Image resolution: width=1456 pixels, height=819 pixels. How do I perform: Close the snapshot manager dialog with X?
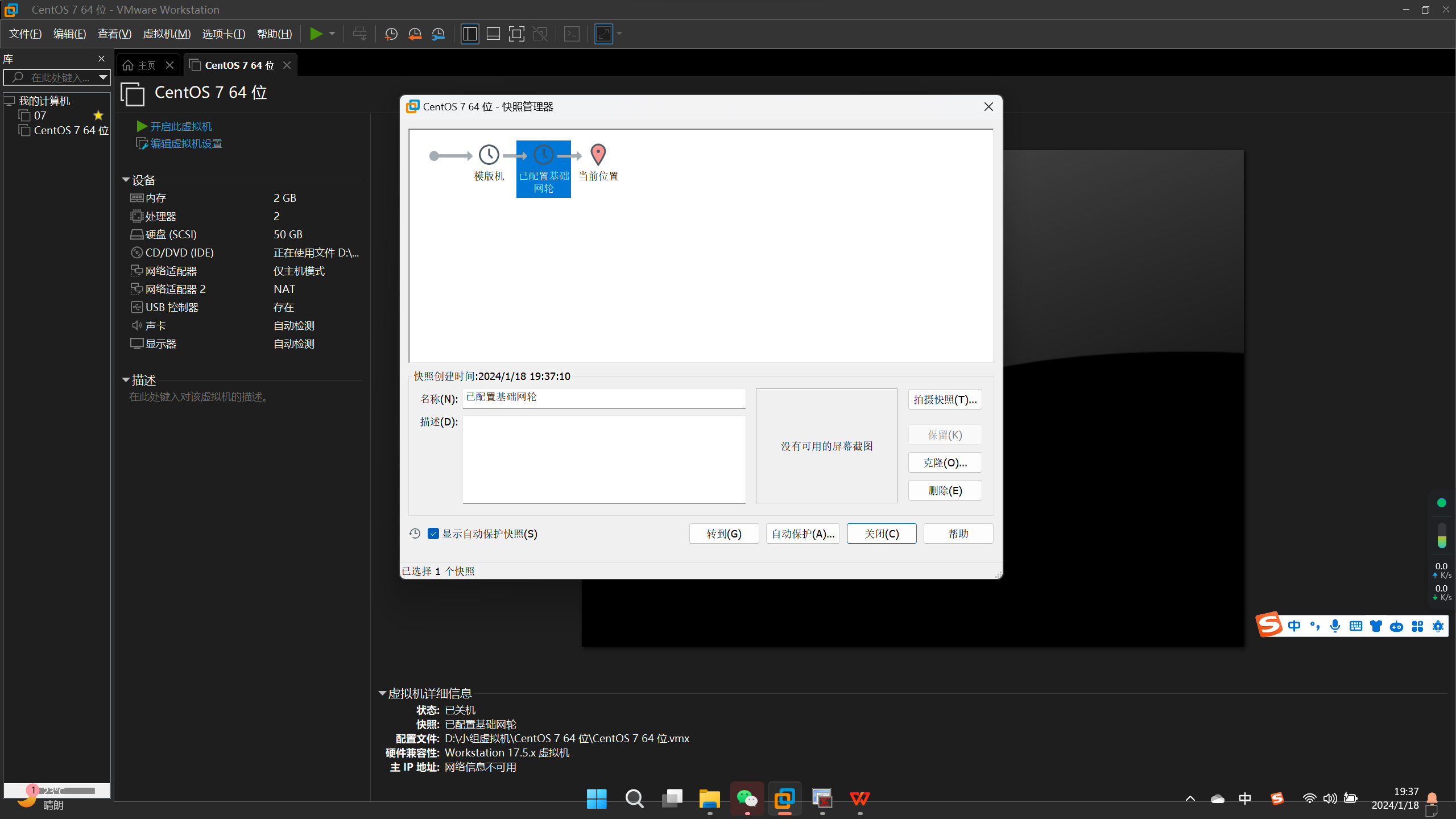pos(988,107)
